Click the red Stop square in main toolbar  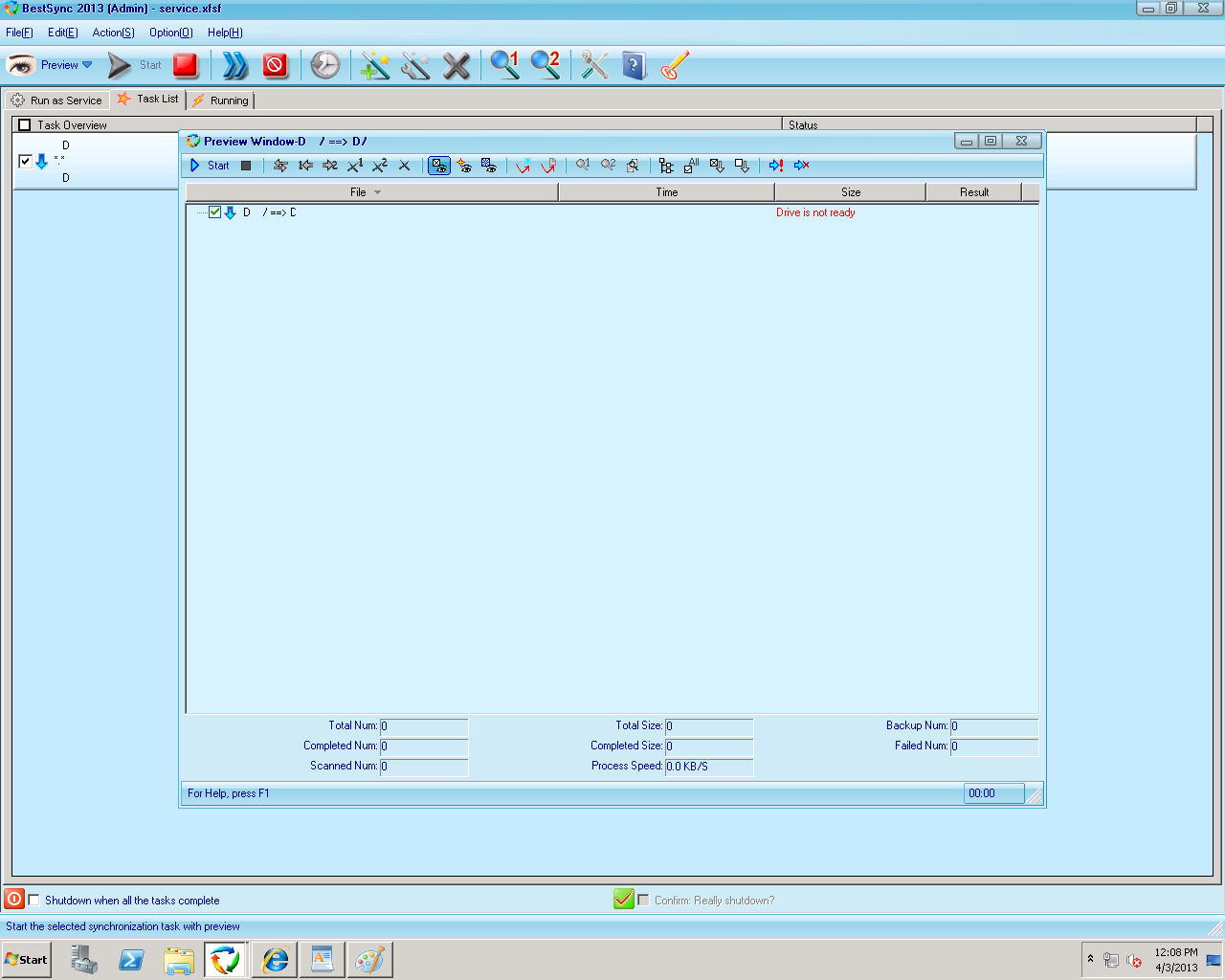tap(186, 65)
